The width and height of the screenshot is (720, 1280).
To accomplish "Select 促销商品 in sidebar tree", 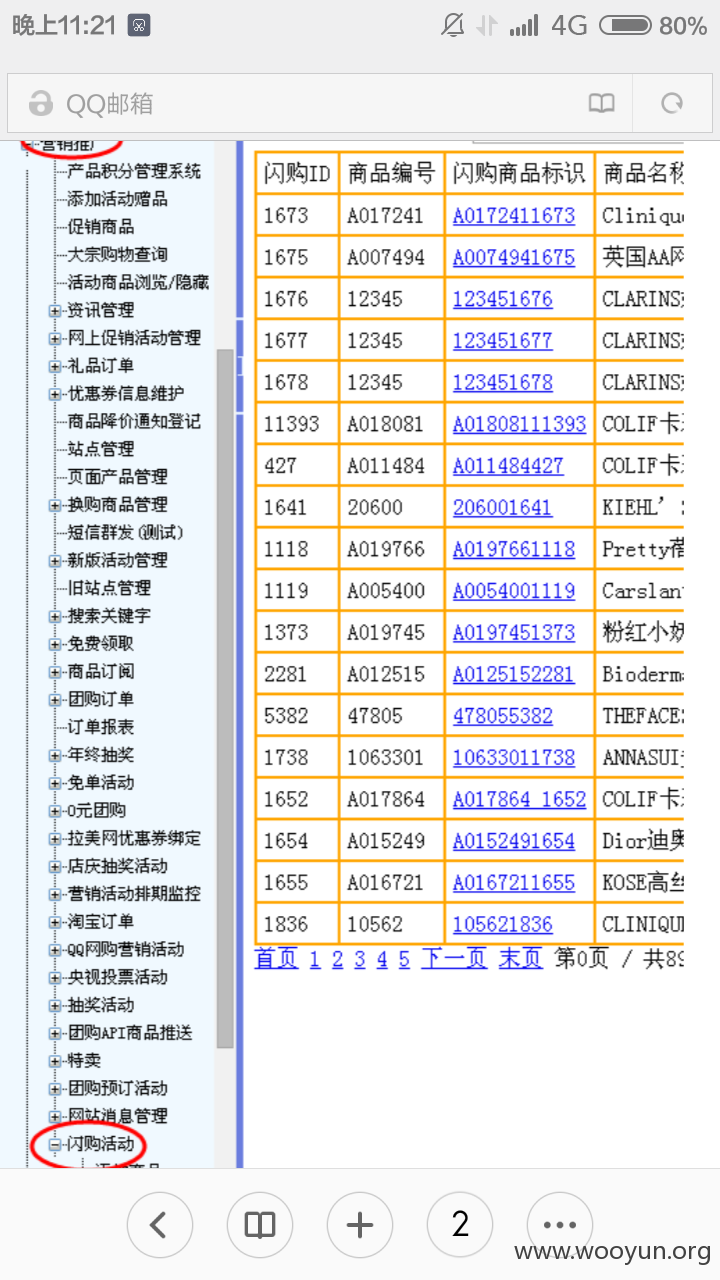I will point(100,227).
